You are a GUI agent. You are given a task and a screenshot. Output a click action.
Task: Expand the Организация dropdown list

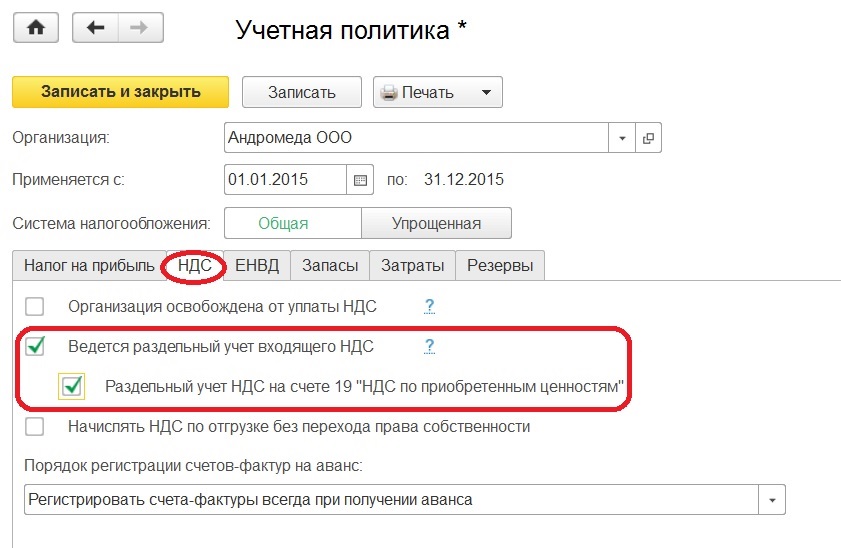(622, 138)
